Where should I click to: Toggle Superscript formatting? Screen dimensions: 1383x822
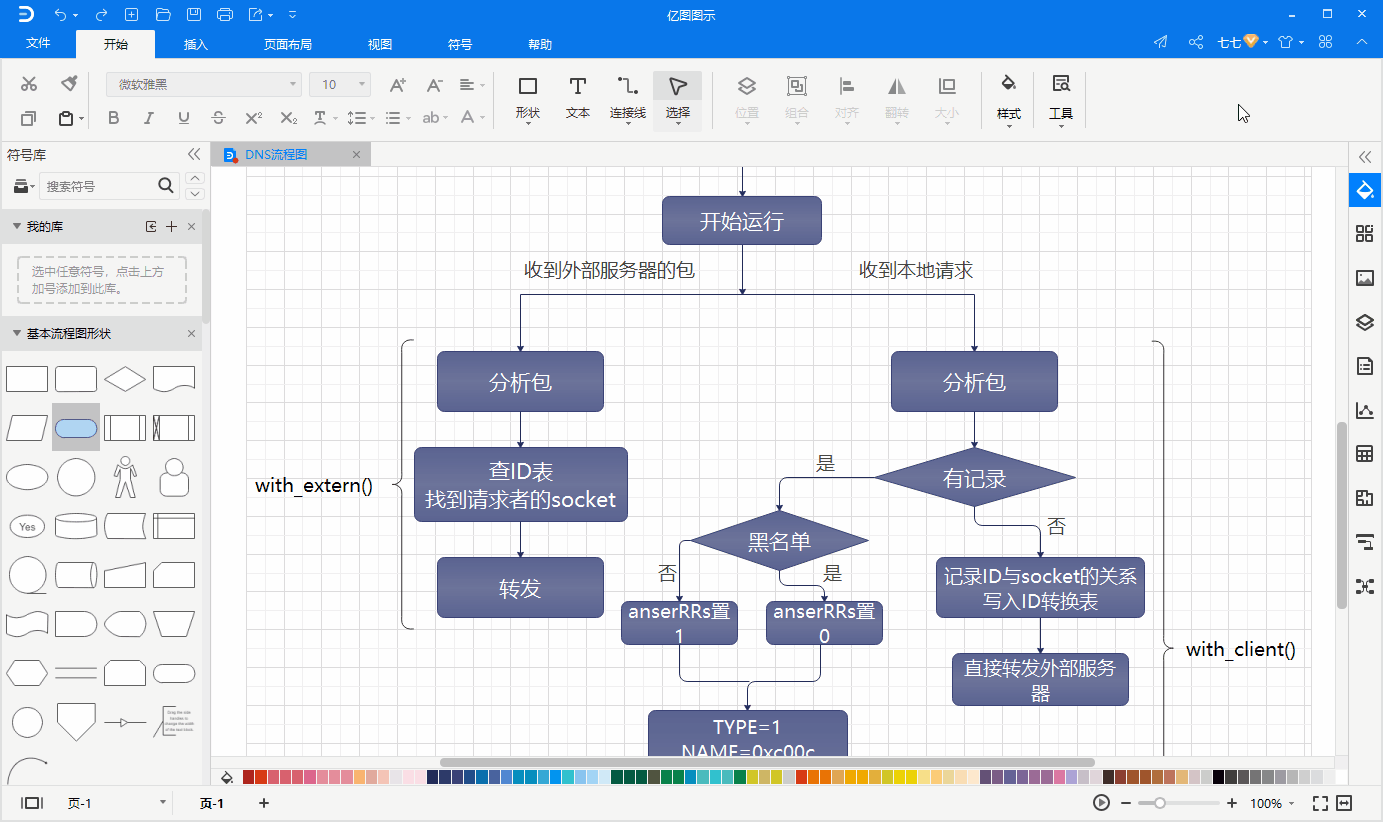pos(253,118)
